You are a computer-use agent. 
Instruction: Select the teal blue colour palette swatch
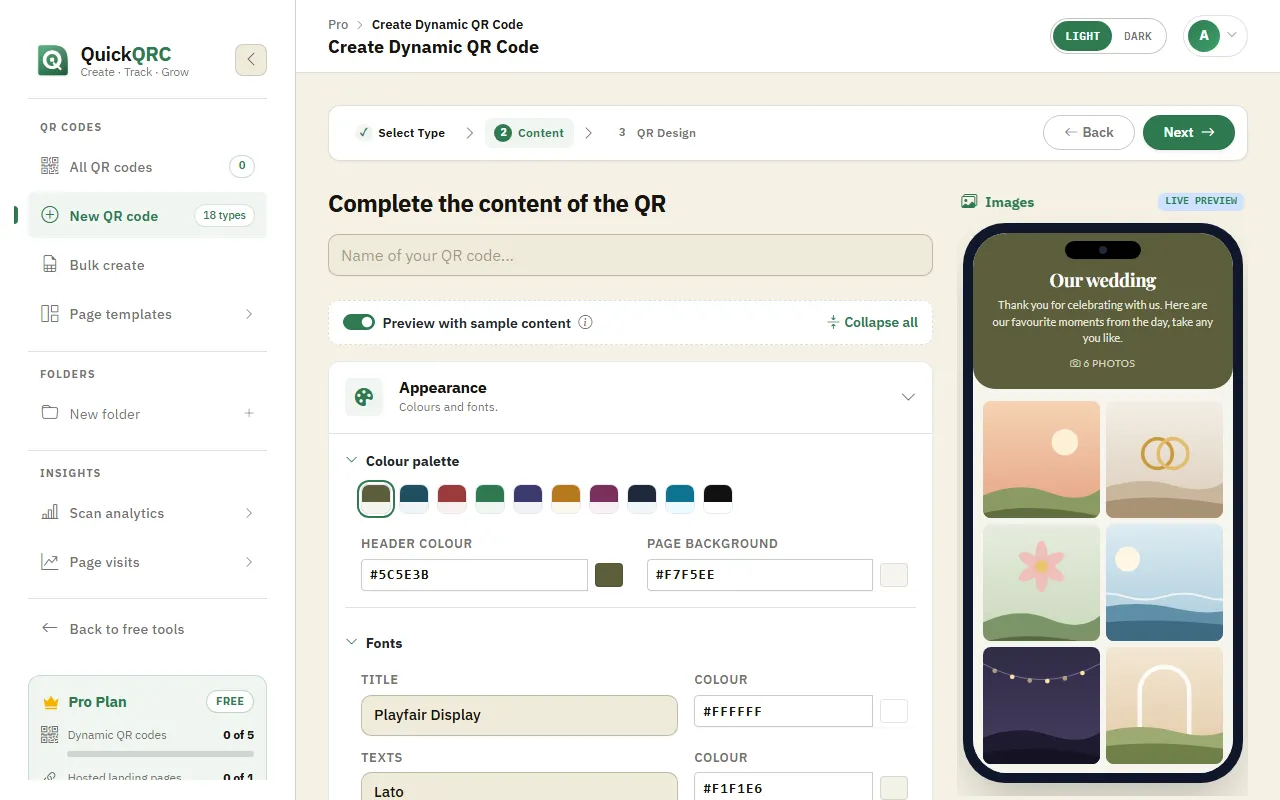680,498
